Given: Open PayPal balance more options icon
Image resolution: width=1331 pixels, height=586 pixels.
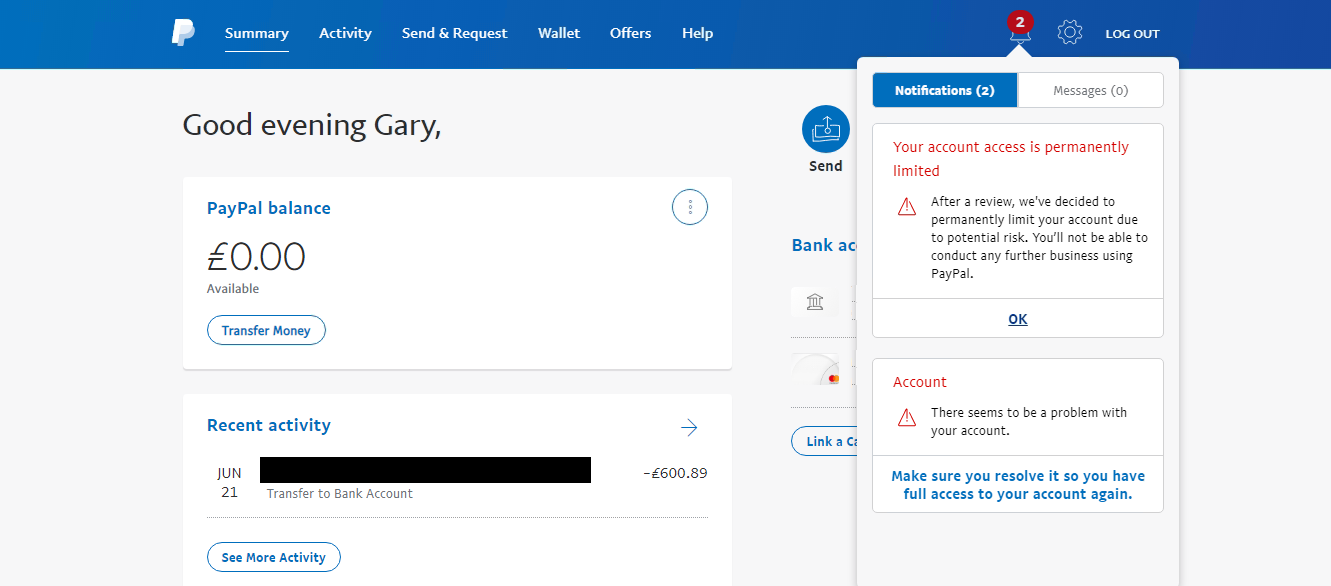Looking at the screenshot, I should (690, 207).
